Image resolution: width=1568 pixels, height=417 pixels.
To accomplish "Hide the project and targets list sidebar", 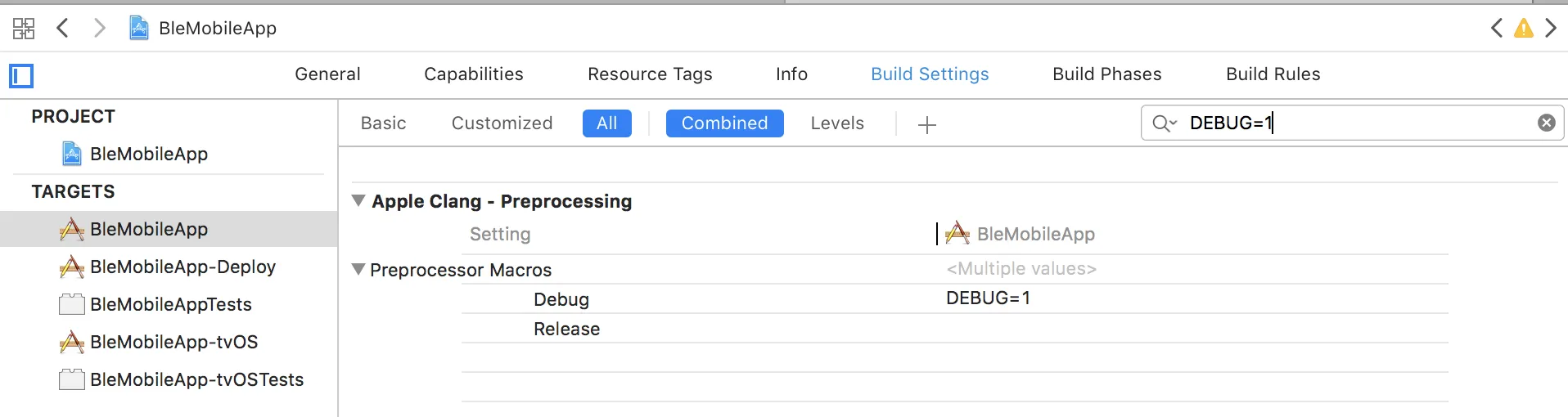I will 21,76.
